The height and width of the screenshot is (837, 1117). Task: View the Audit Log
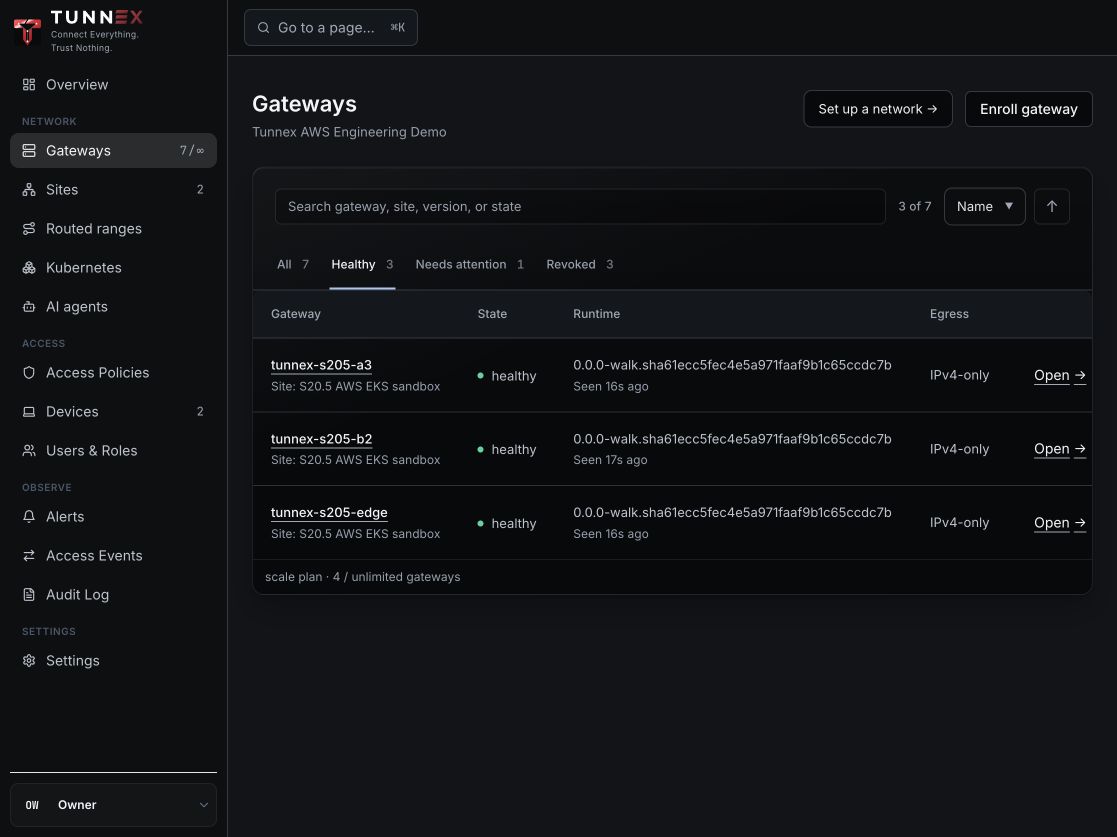[113, 595]
